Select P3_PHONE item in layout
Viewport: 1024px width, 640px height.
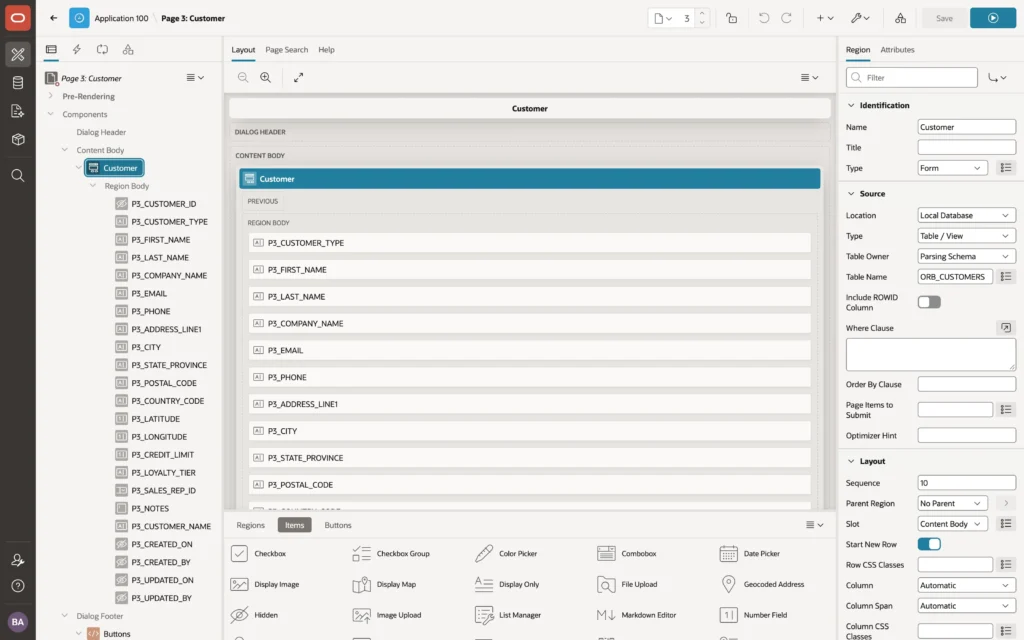(529, 377)
